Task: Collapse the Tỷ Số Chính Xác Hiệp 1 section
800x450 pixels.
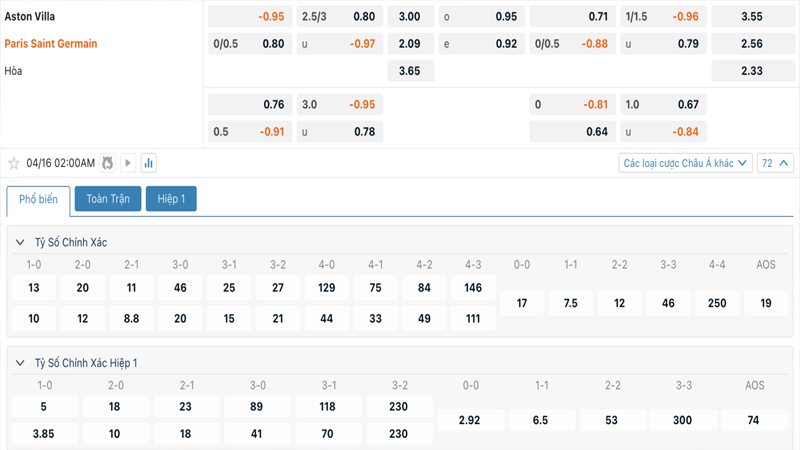Action: (20, 363)
